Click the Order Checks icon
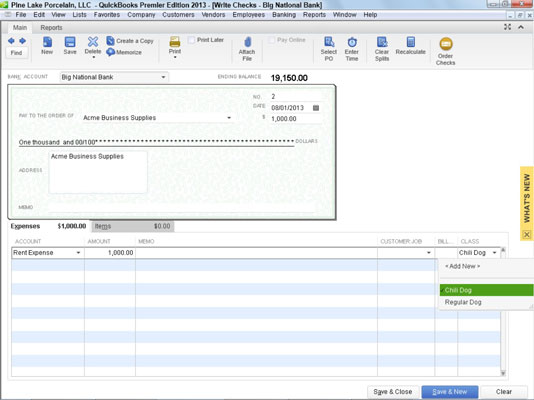This screenshot has width=534, height=400. click(445, 44)
